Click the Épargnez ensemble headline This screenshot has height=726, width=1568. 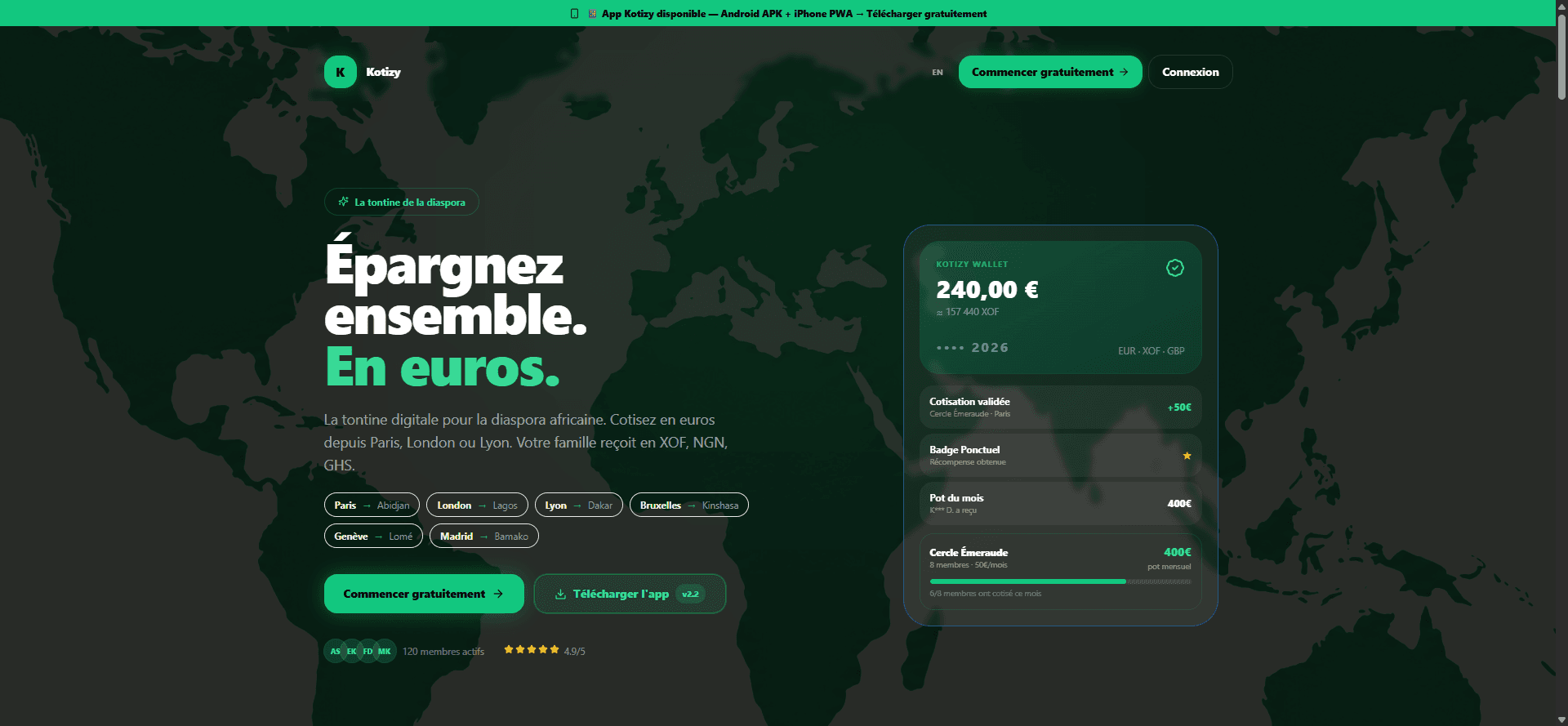click(x=456, y=290)
